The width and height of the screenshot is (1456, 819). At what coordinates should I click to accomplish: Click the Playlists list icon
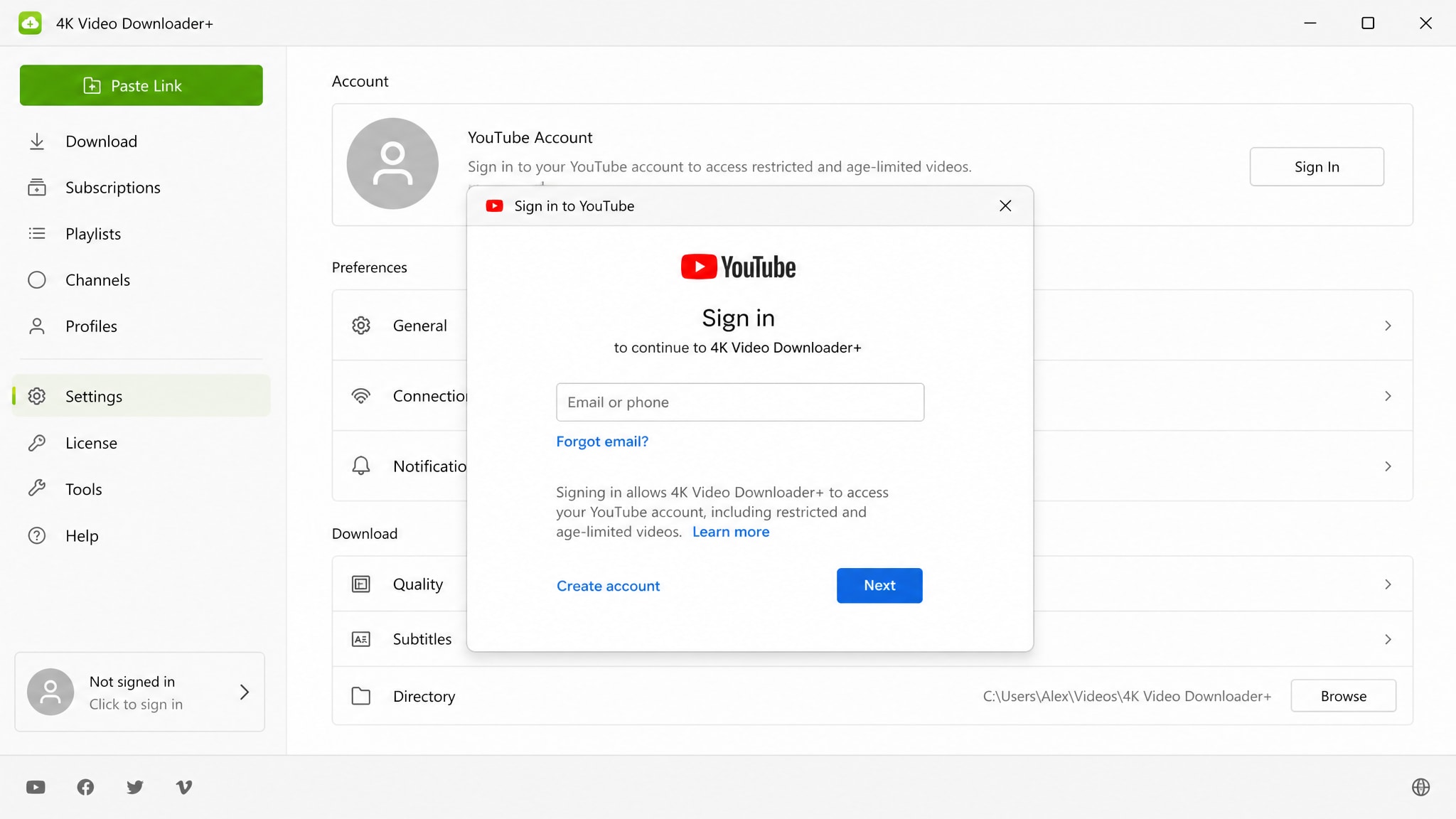point(37,234)
